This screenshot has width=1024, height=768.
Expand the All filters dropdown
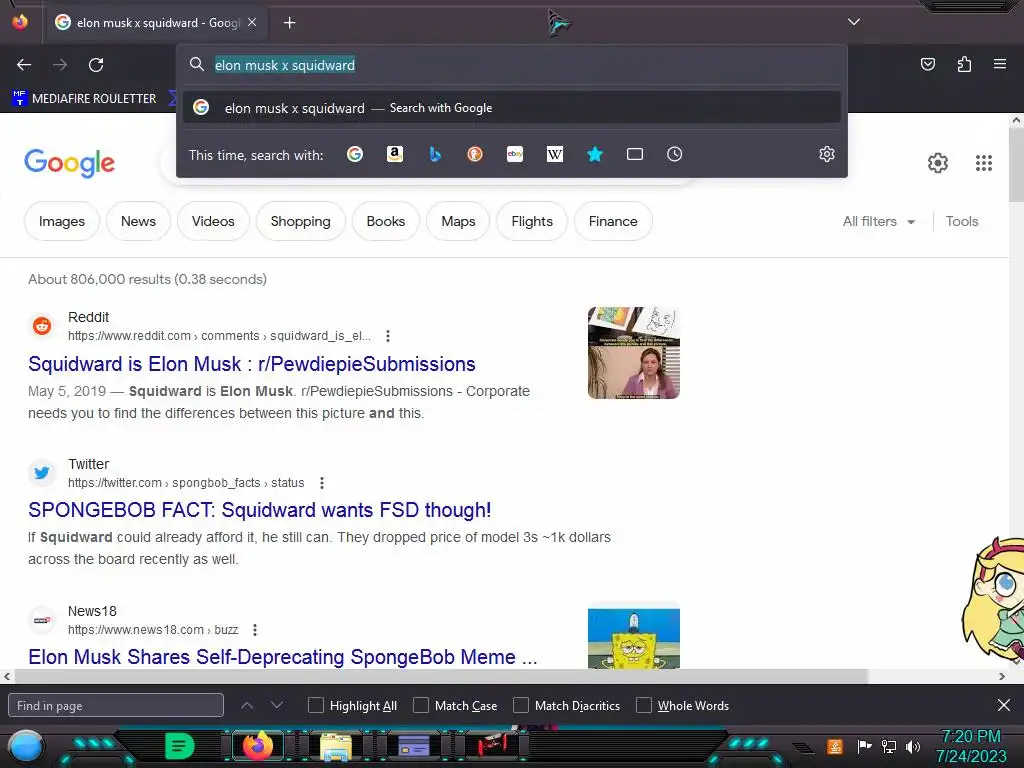(878, 221)
